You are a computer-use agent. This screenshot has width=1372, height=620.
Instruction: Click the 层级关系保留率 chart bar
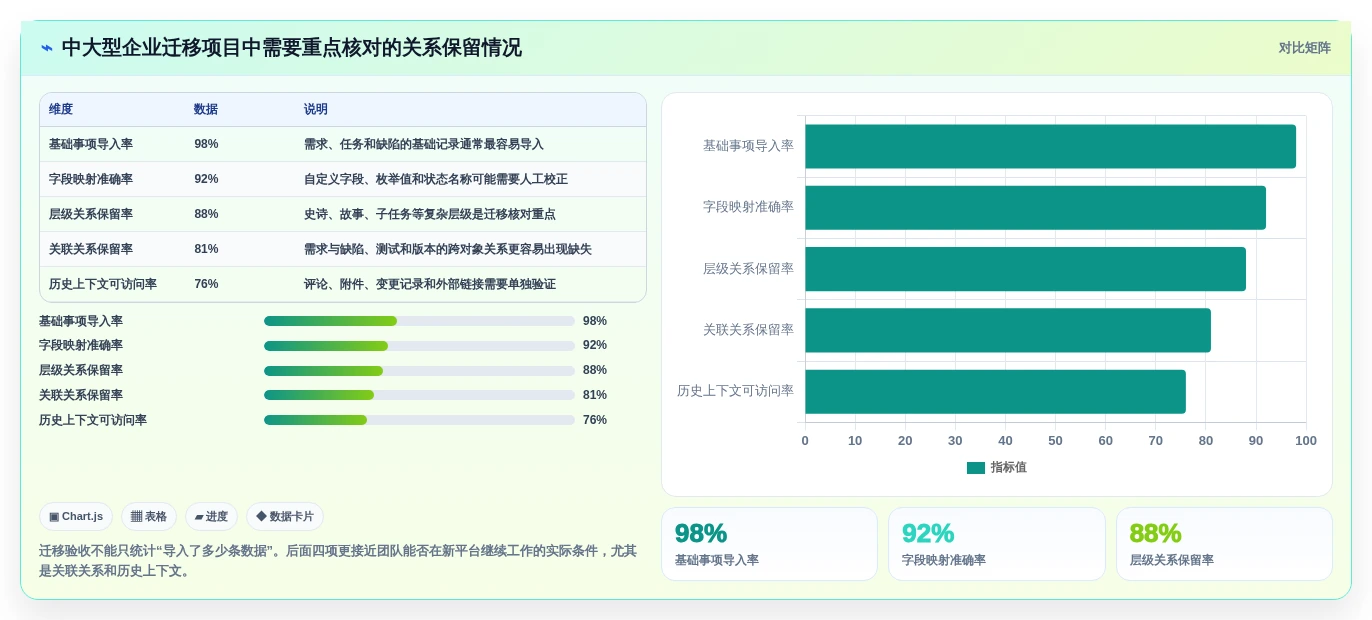[x=1025, y=269]
